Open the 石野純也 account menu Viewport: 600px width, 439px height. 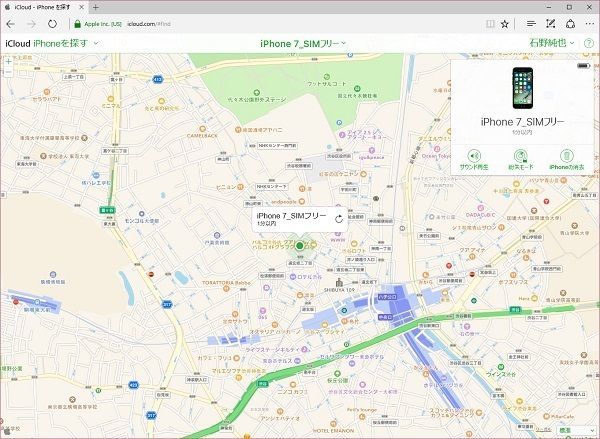tap(552, 43)
